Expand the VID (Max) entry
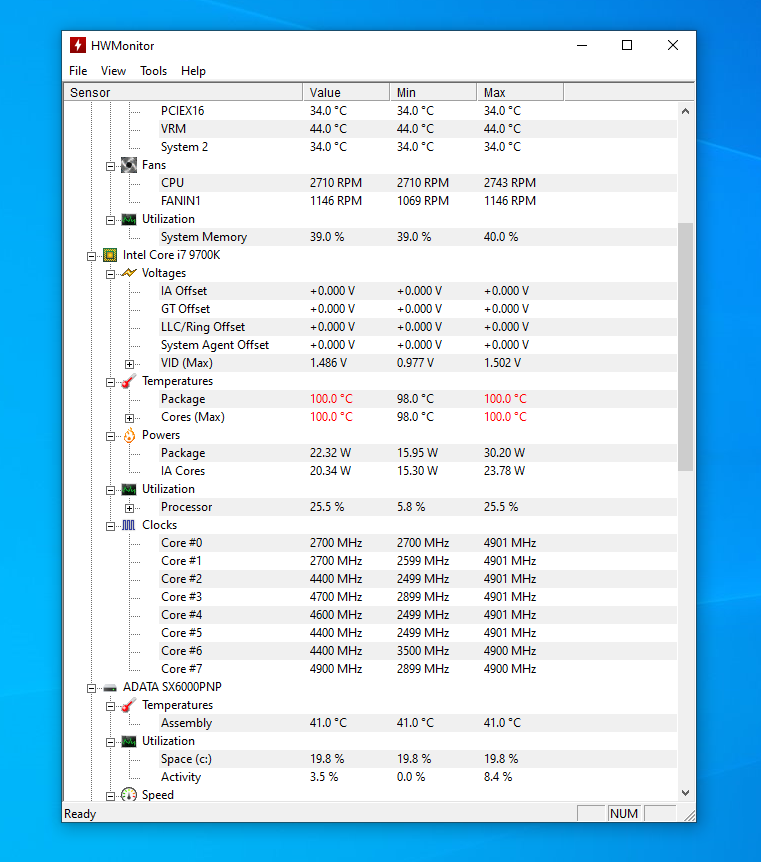Screen dimensions: 761x862 coord(129,364)
